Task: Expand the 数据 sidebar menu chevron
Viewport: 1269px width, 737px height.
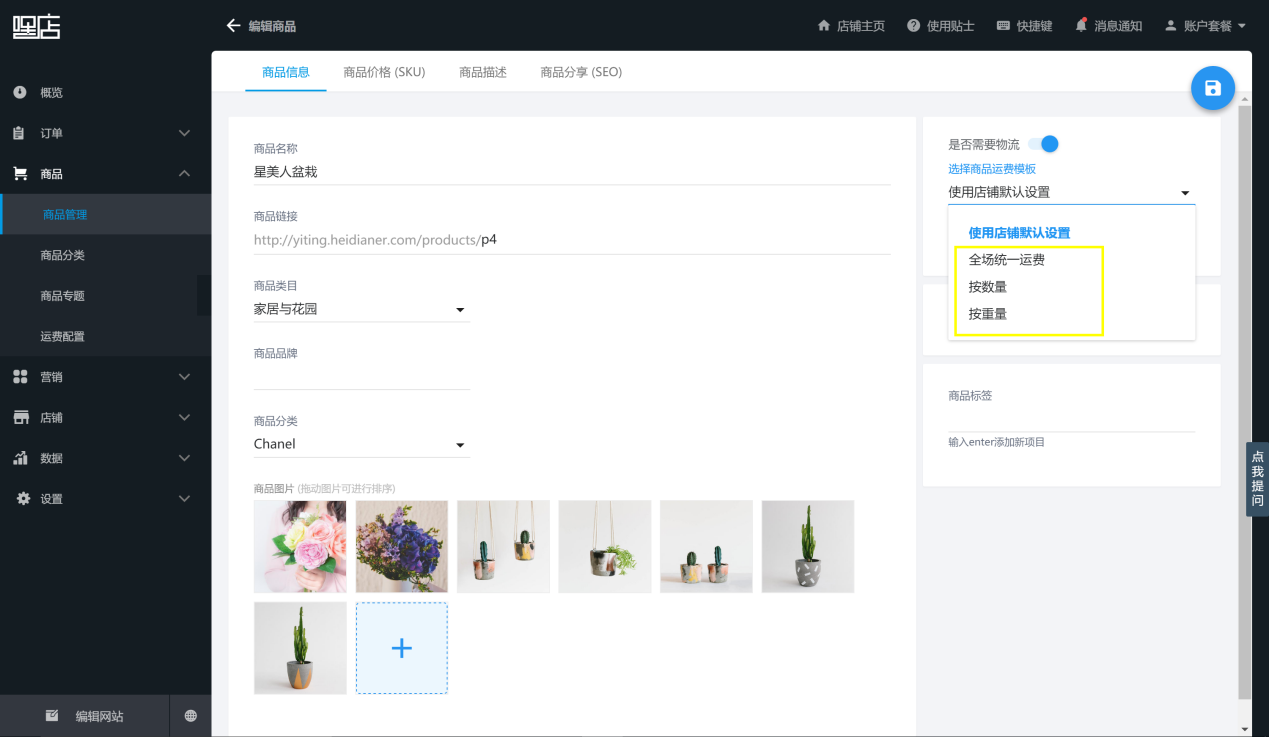Action: [x=184, y=458]
